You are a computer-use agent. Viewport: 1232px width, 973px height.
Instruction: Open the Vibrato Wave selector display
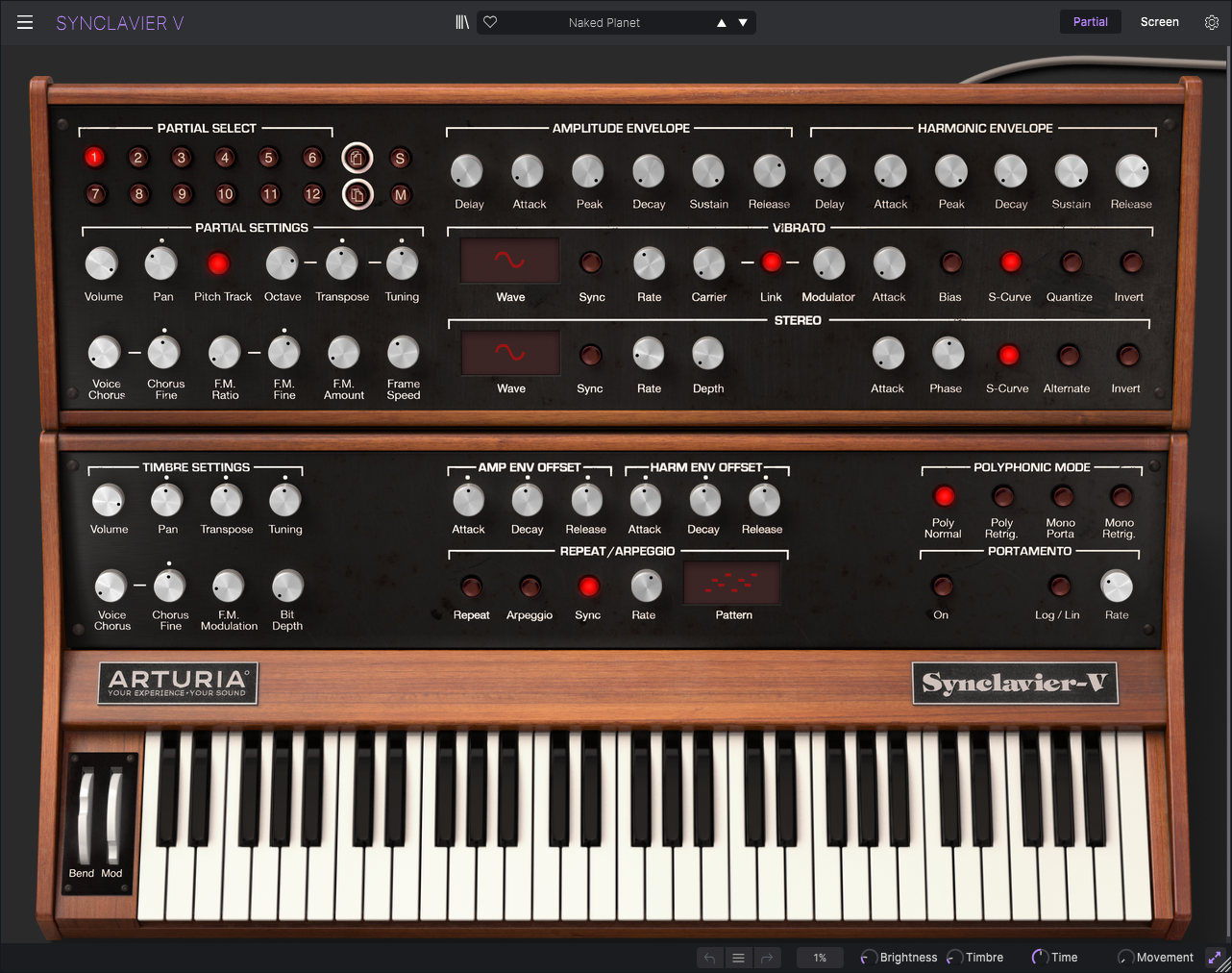[509, 261]
